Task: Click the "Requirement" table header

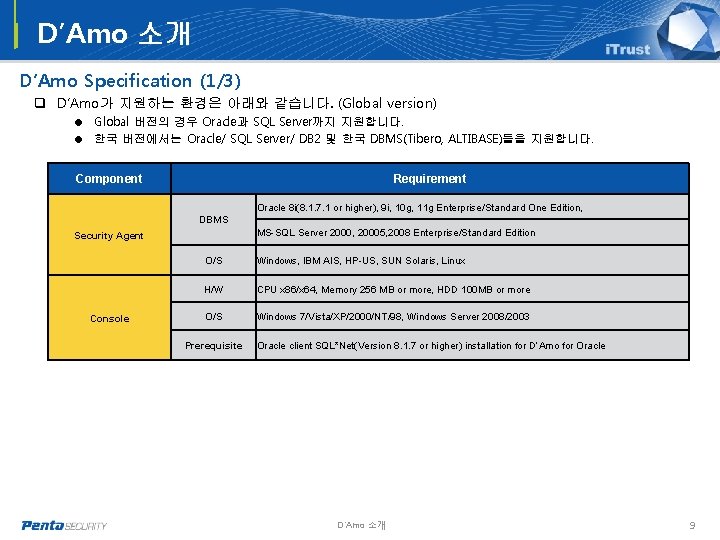Action: point(430,179)
